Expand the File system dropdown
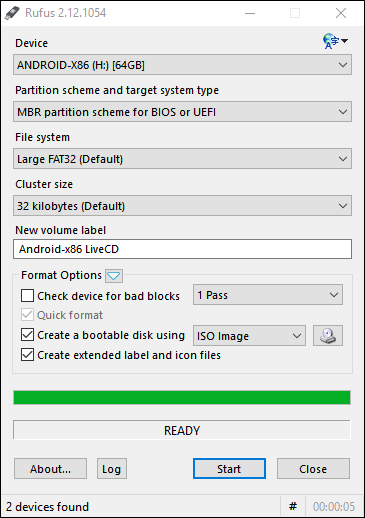 click(182, 159)
